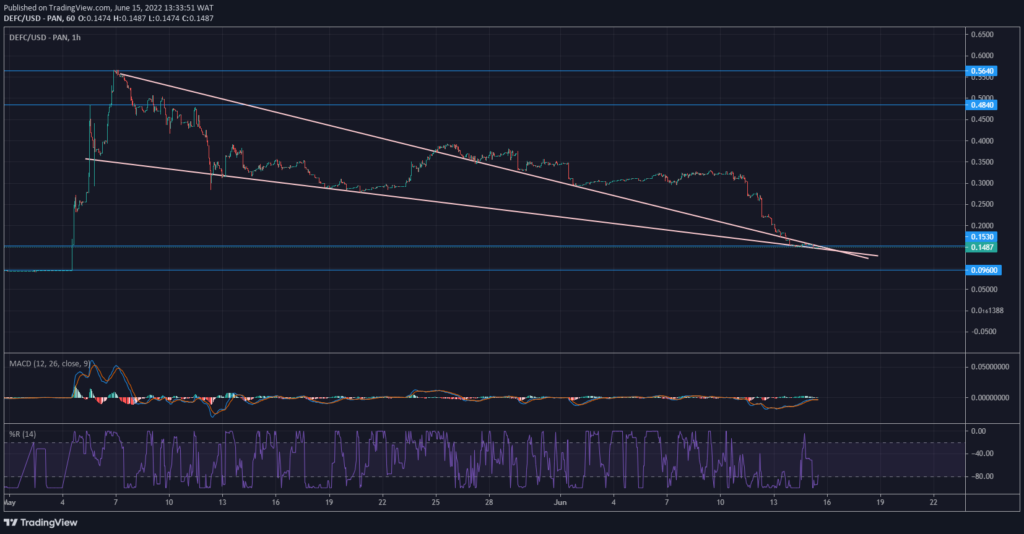Click the 28 date label on time axis

488,502
